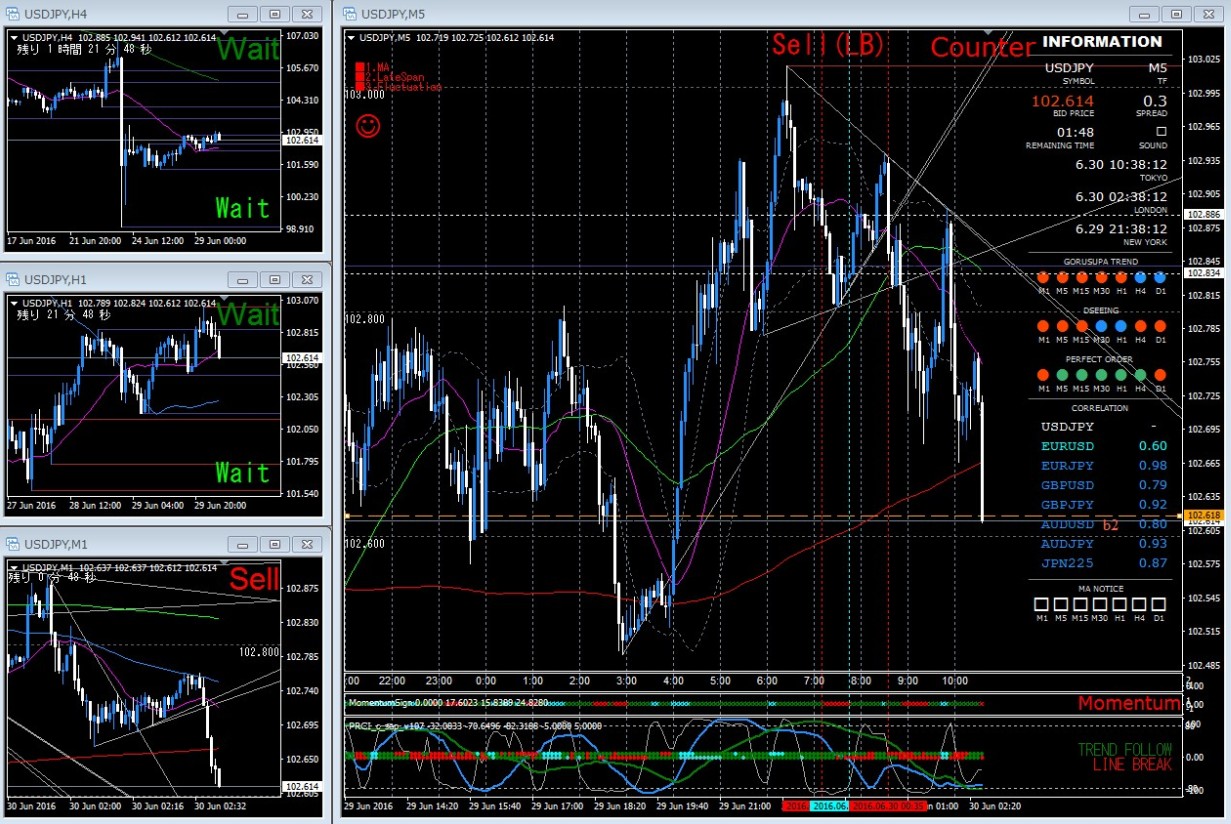Click the Sell(LB) label on M5 chart
This screenshot has height=824, width=1231.
coord(827,45)
